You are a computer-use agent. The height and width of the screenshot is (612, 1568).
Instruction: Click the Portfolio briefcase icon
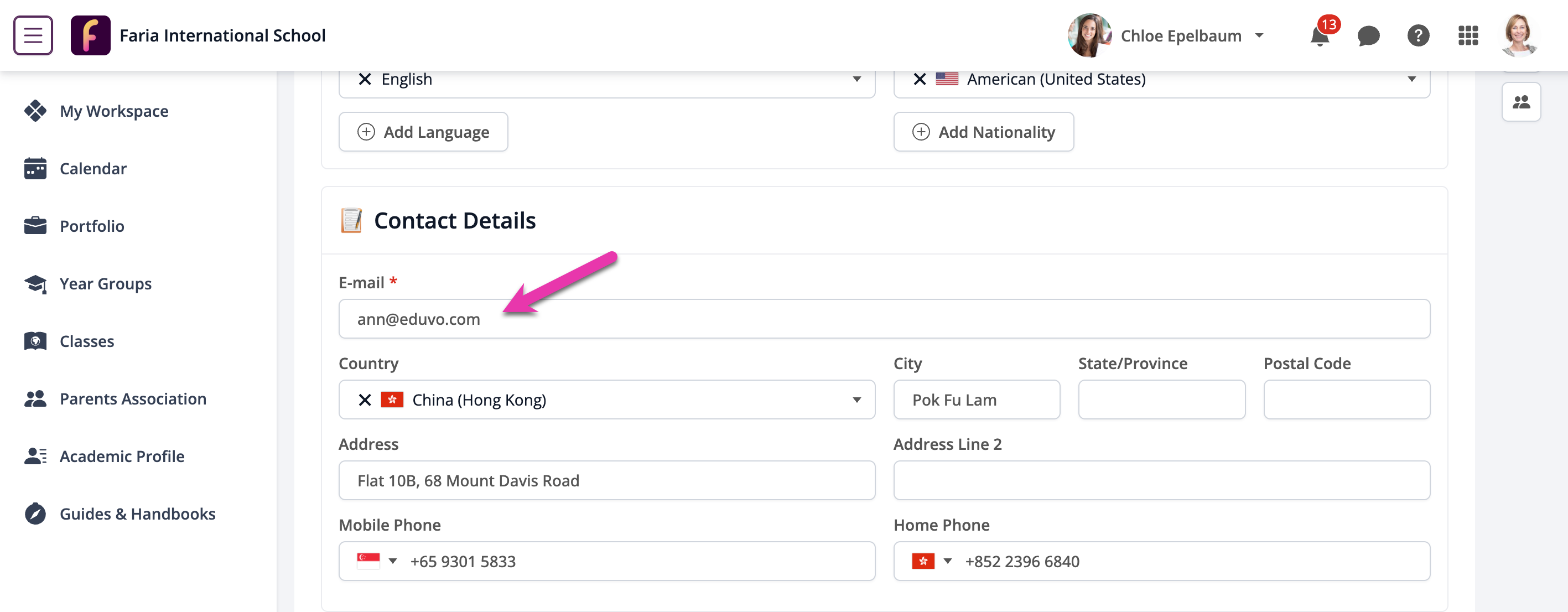35,225
